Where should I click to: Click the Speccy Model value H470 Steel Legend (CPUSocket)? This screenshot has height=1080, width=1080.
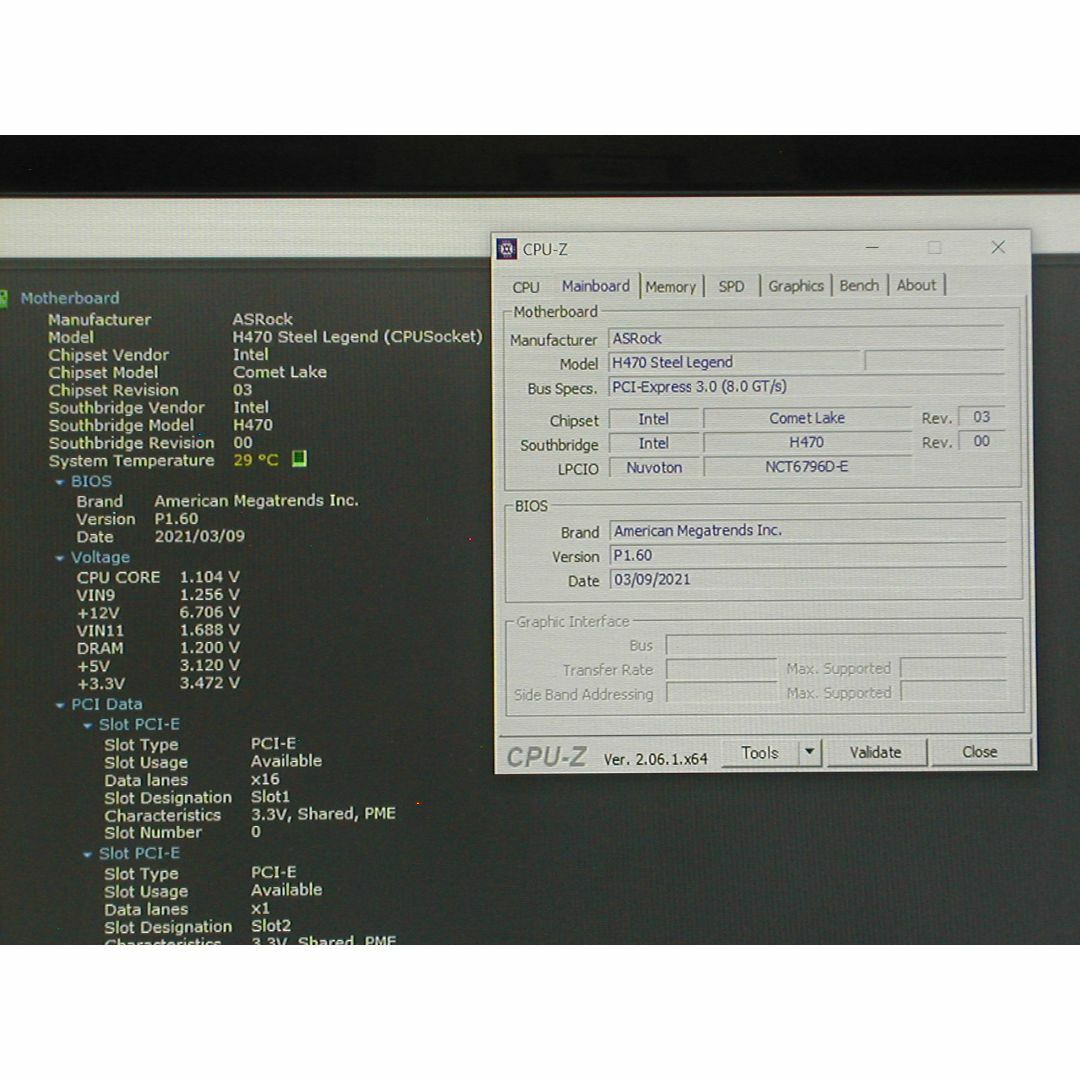[x=357, y=337]
